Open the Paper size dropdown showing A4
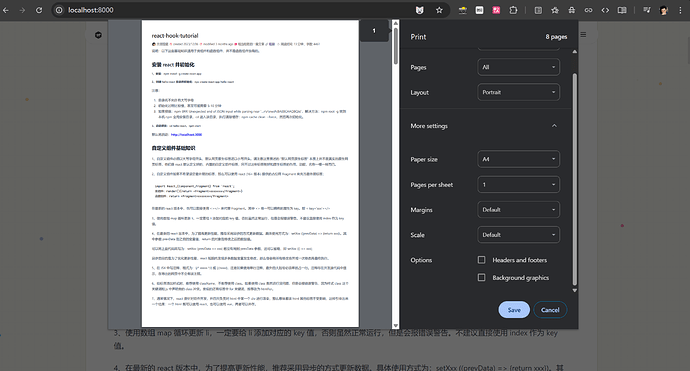The image size is (690, 371). 518,159
